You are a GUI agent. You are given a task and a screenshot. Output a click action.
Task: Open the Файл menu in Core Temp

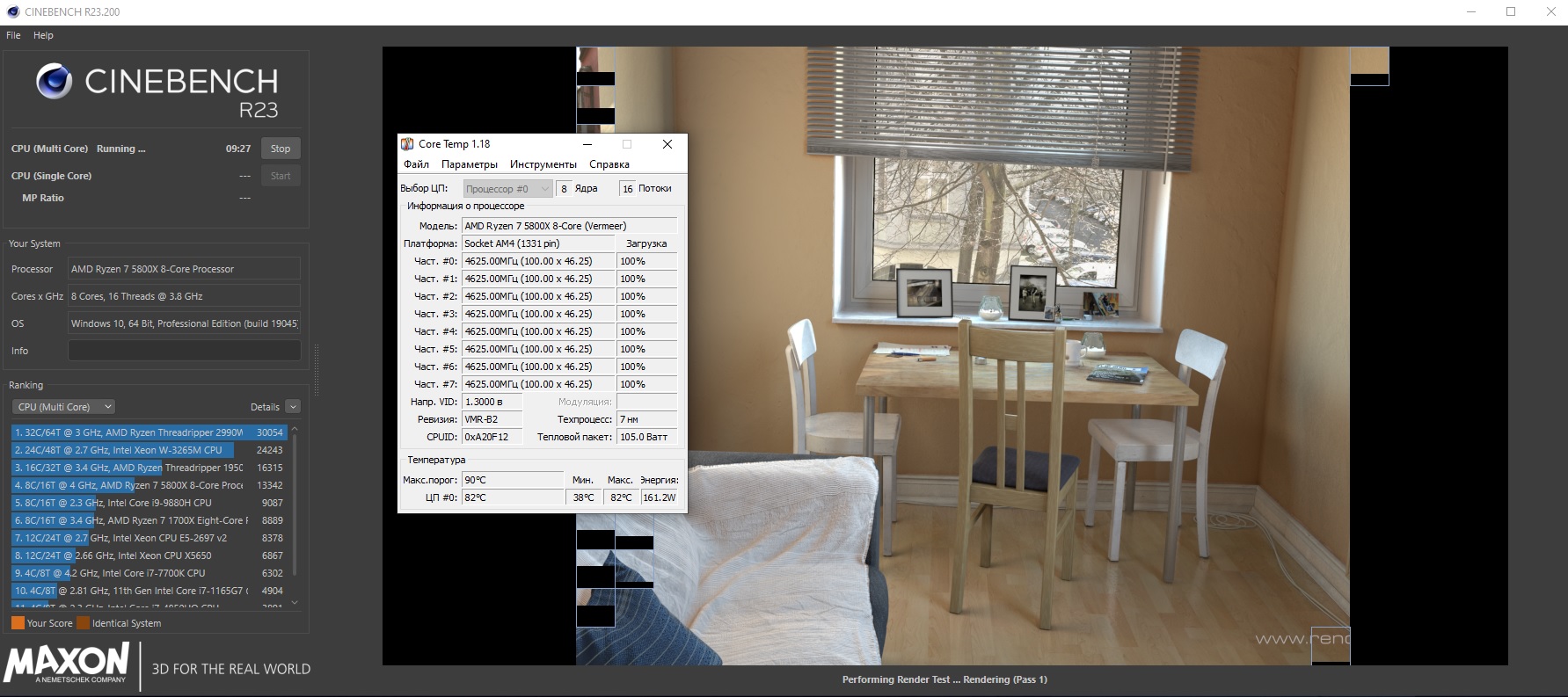416,164
